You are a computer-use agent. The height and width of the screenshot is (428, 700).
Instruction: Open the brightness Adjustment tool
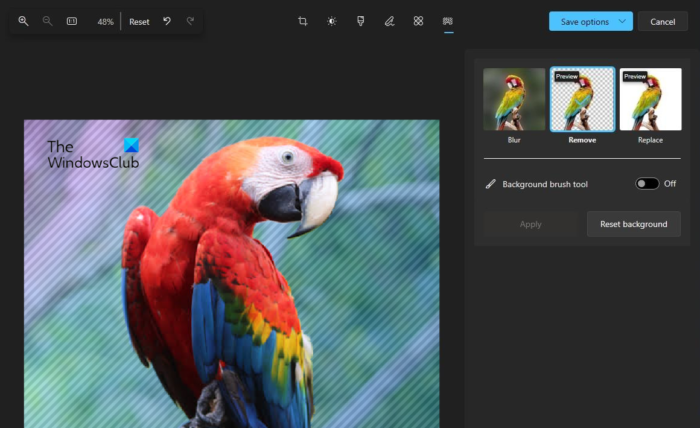[x=332, y=21]
